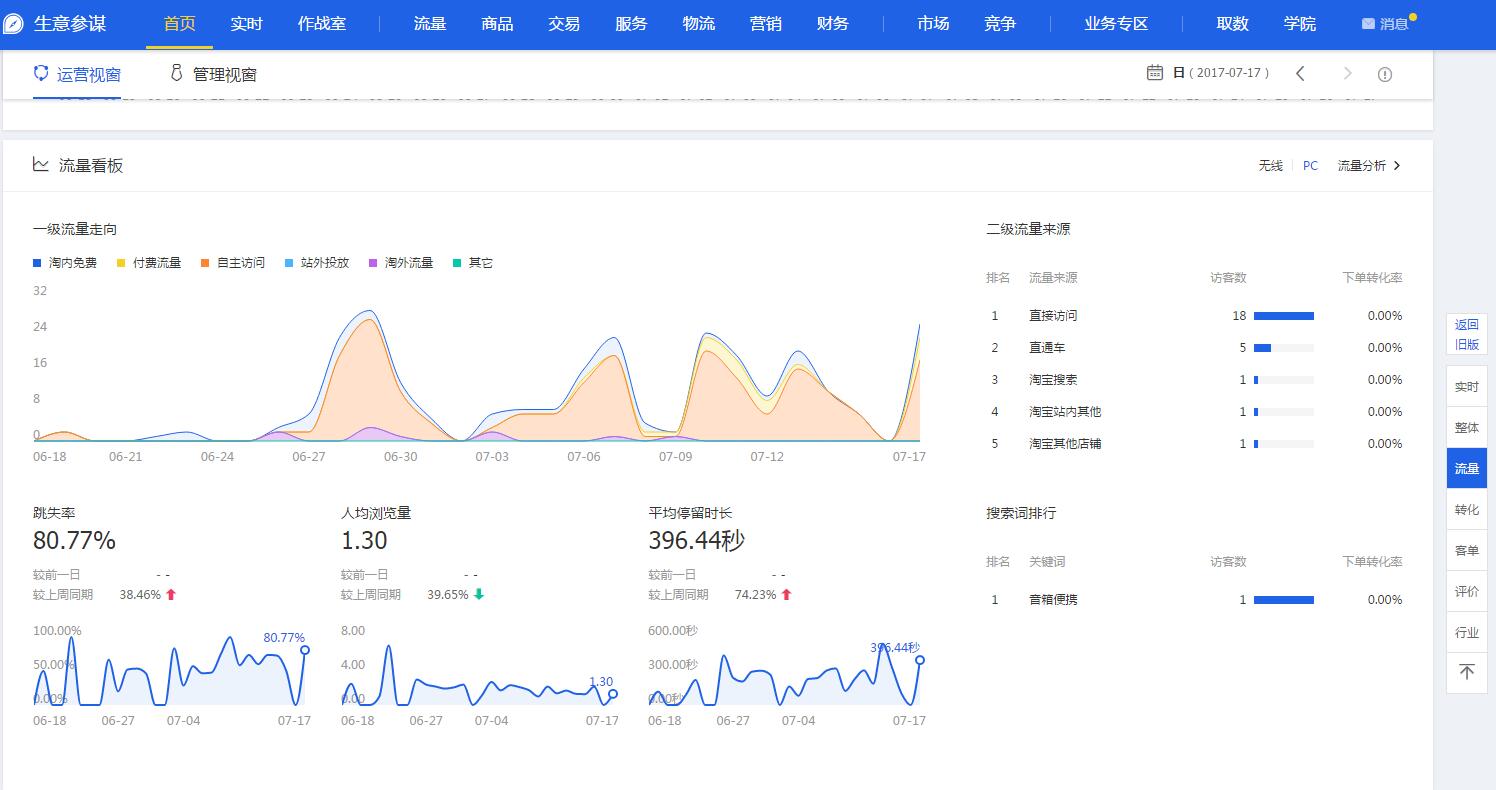Open the 转化 section from the right sidebar
This screenshot has width=1496, height=790.
coord(1466,509)
